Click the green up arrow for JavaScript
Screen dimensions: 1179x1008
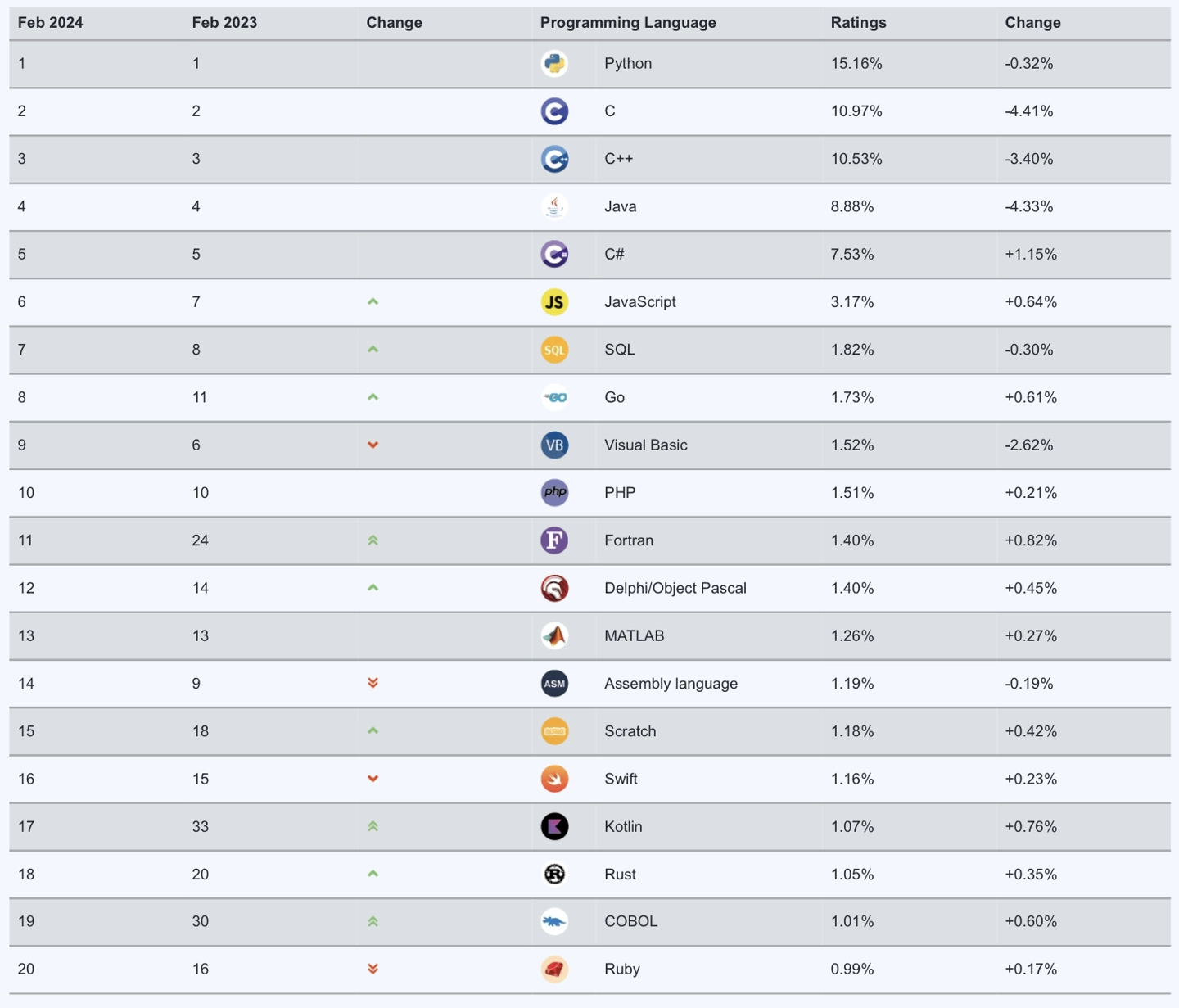[x=373, y=302]
